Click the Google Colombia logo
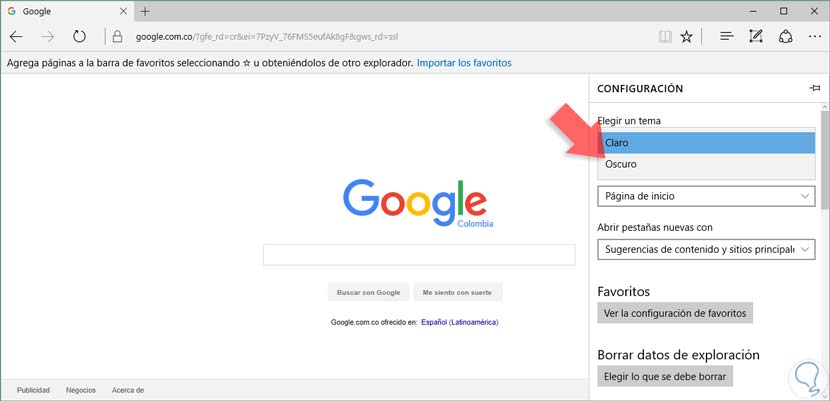The width and height of the screenshot is (830, 401). click(417, 203)
